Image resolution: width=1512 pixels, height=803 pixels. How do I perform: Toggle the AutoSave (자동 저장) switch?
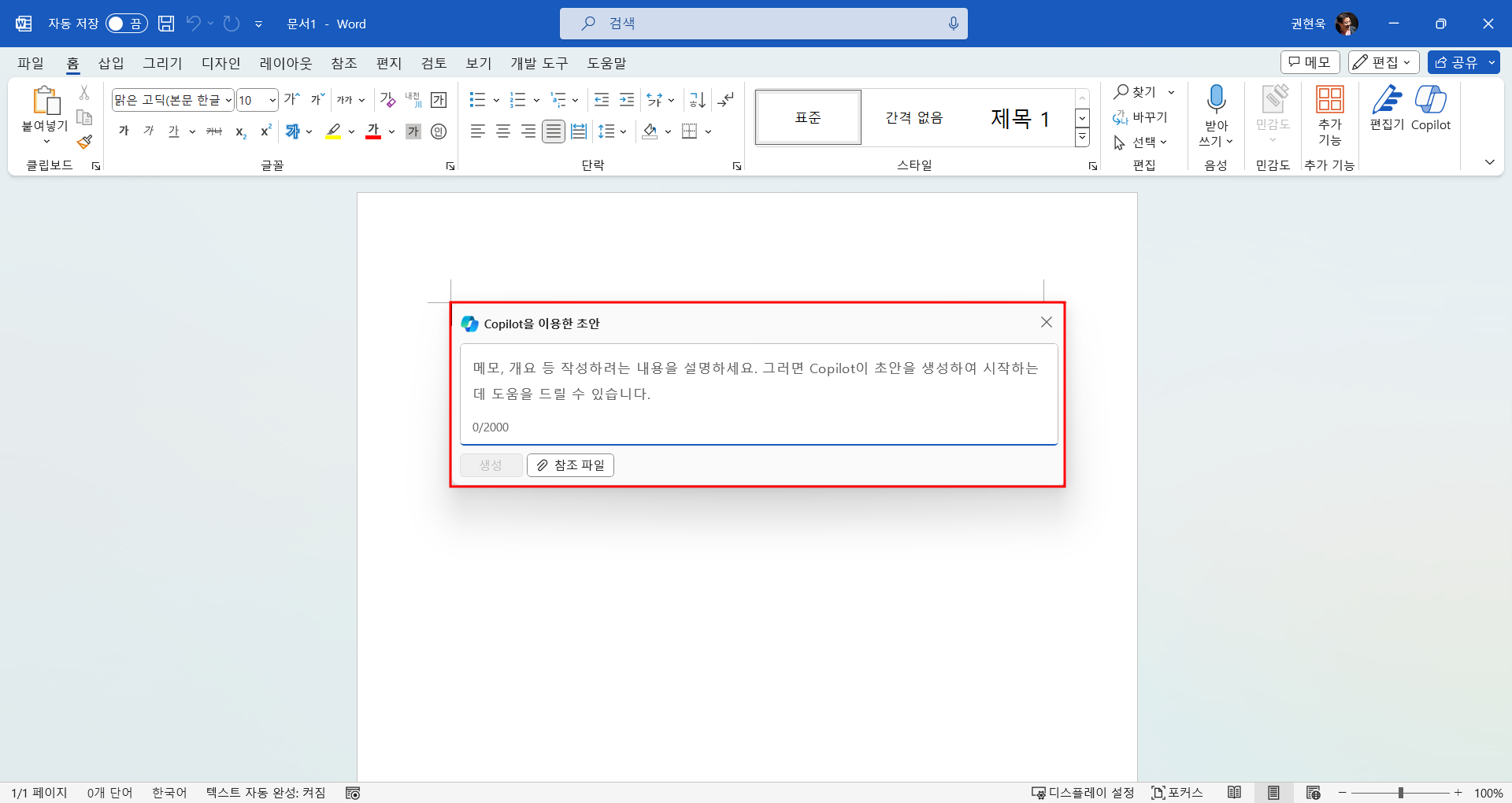pyautogui.click(x=127, y=24)
